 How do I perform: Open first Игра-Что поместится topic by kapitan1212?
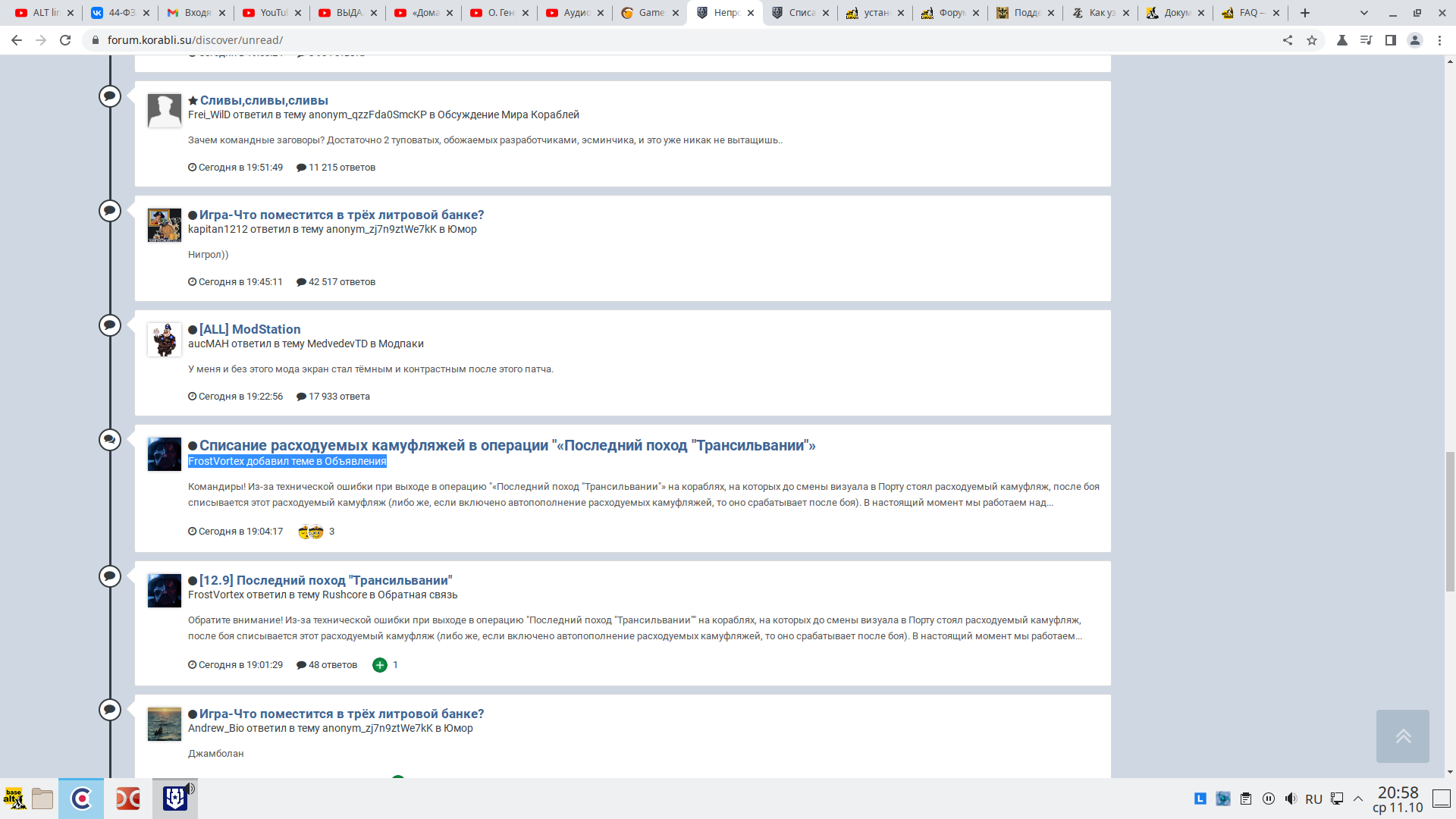(341, 215)
